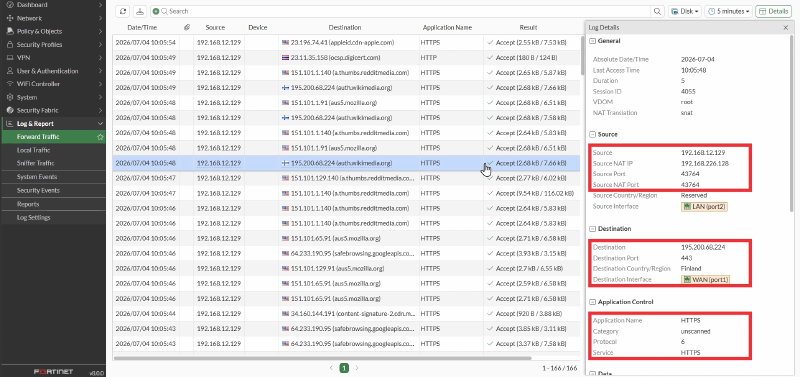Click the VPN monitor icon
This screenshot has width=800, height=377.
tap(10, 58)
